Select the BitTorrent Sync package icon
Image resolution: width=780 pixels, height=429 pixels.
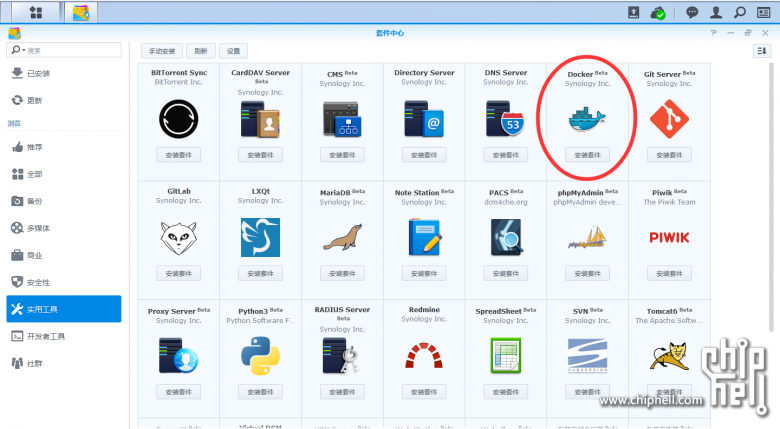tap(179, 119)
